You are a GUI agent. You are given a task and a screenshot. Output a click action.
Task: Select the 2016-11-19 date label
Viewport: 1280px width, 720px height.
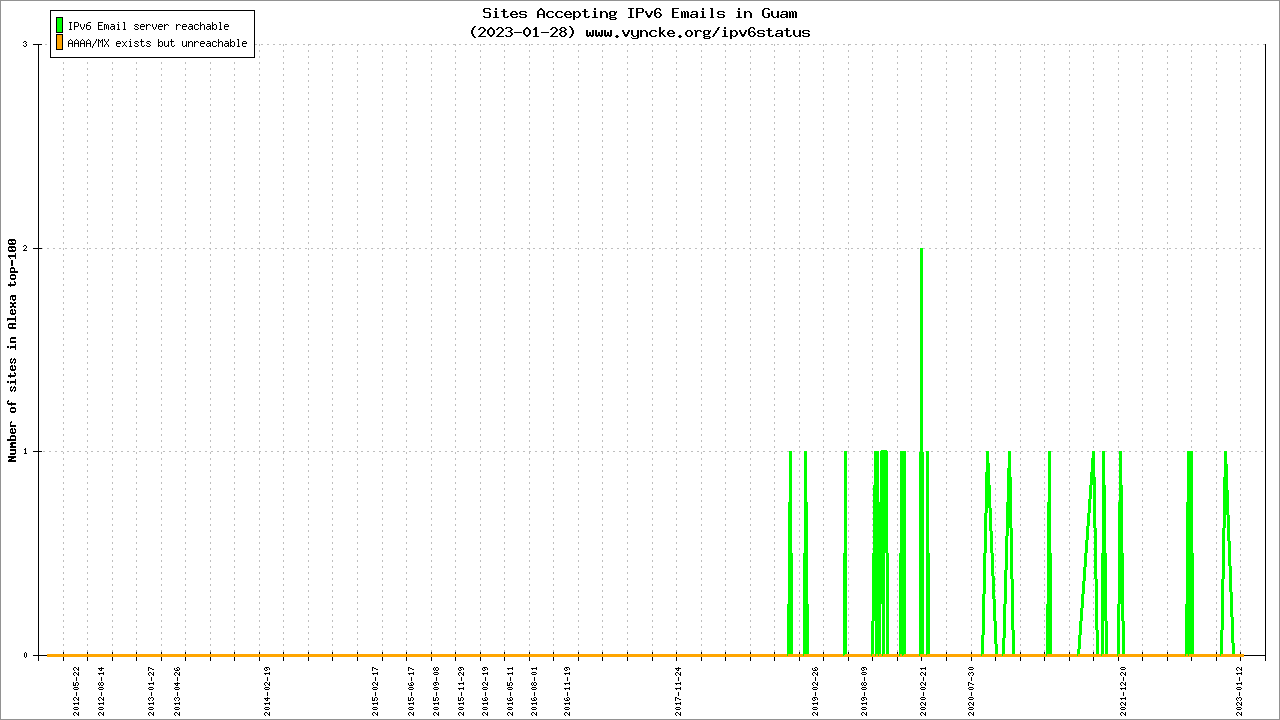567,692
